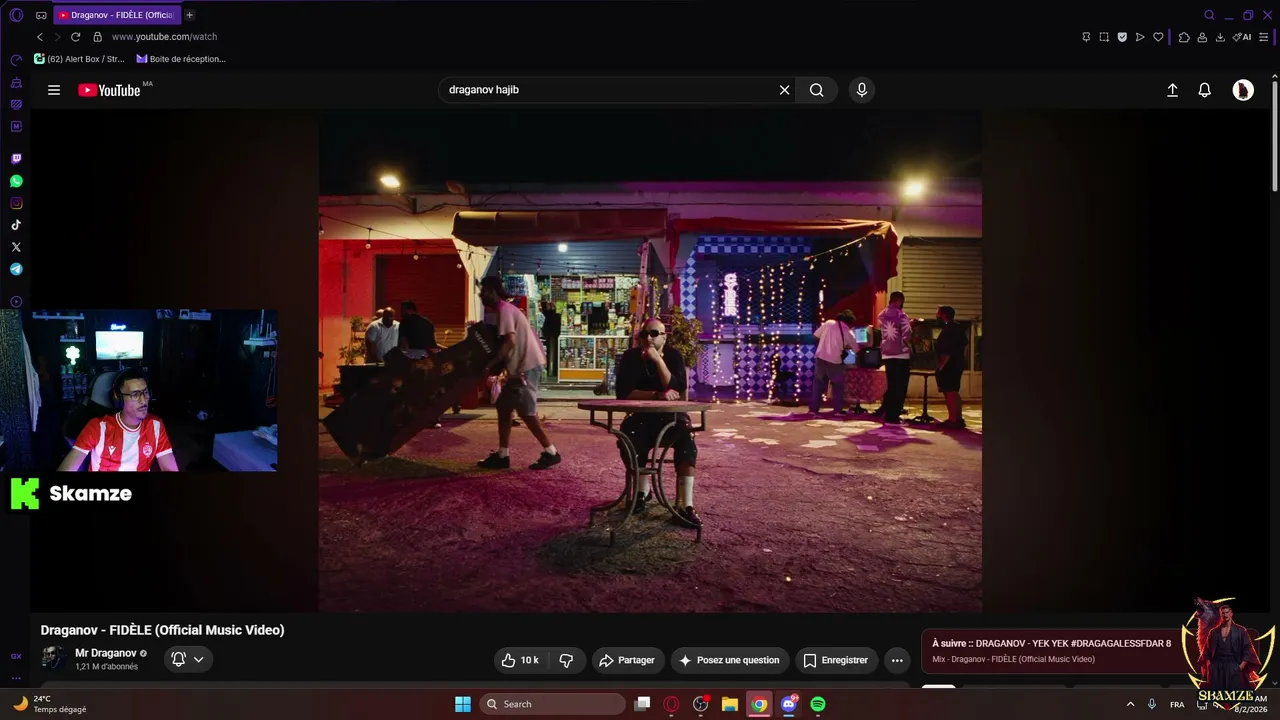Open Easy Setup settings sliders icon
This screenshot has width=1280, height=720.
[x=1265, y=37]
